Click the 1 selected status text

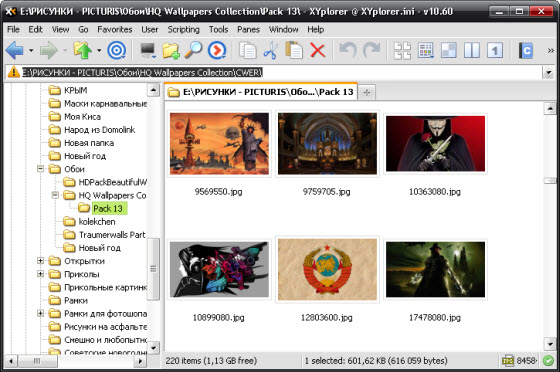pyautogui.click(x=376, y=361)
